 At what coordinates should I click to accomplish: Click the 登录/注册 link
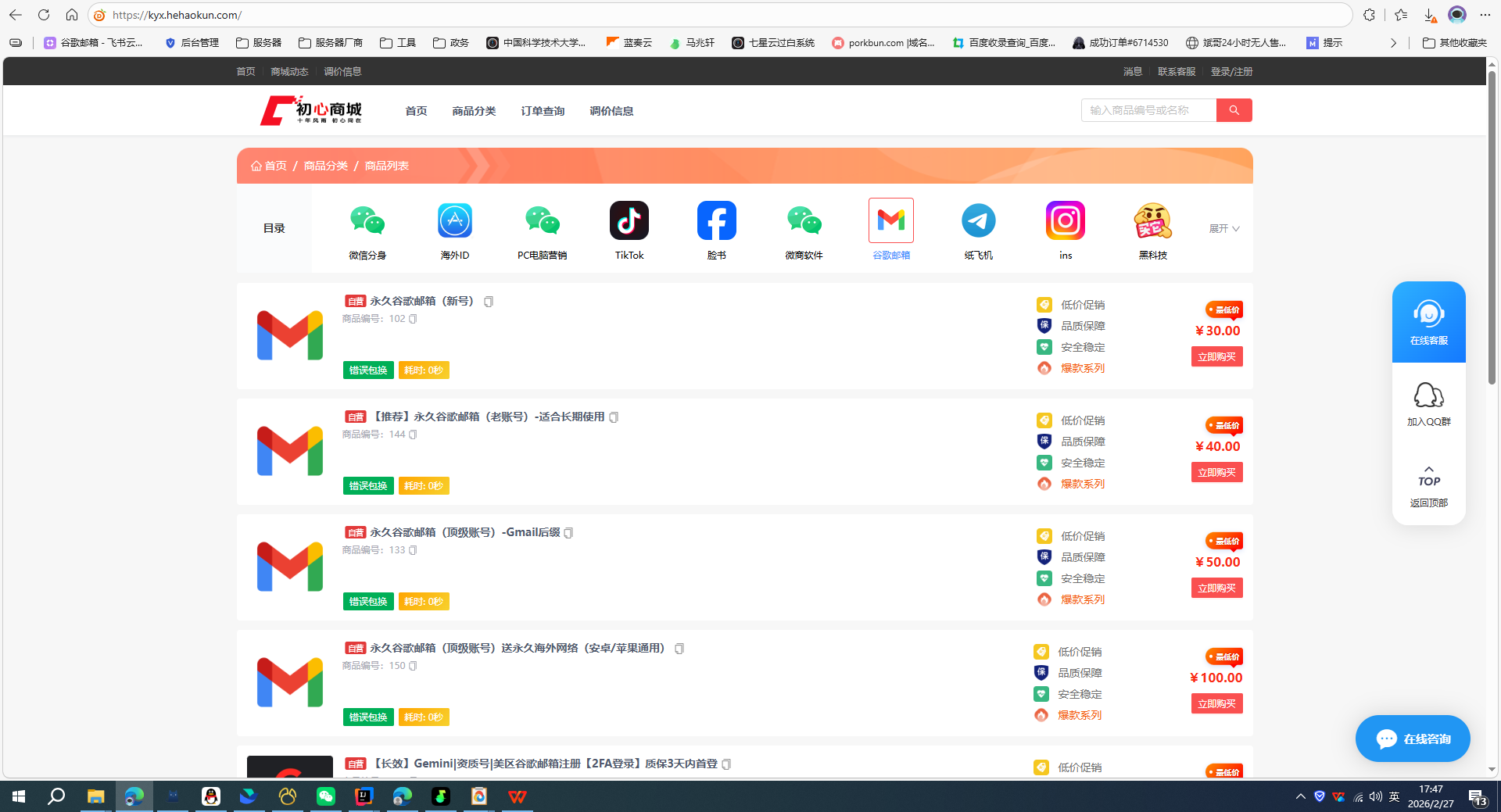pos(1232,71)
